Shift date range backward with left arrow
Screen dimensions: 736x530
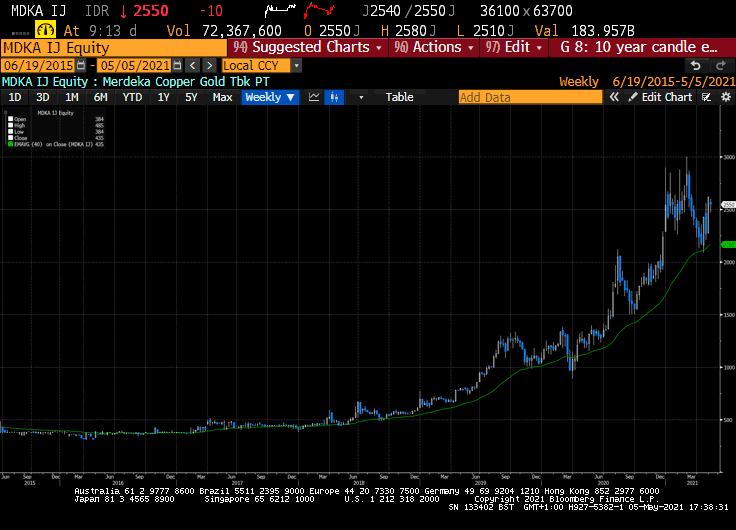coord(192,65)
